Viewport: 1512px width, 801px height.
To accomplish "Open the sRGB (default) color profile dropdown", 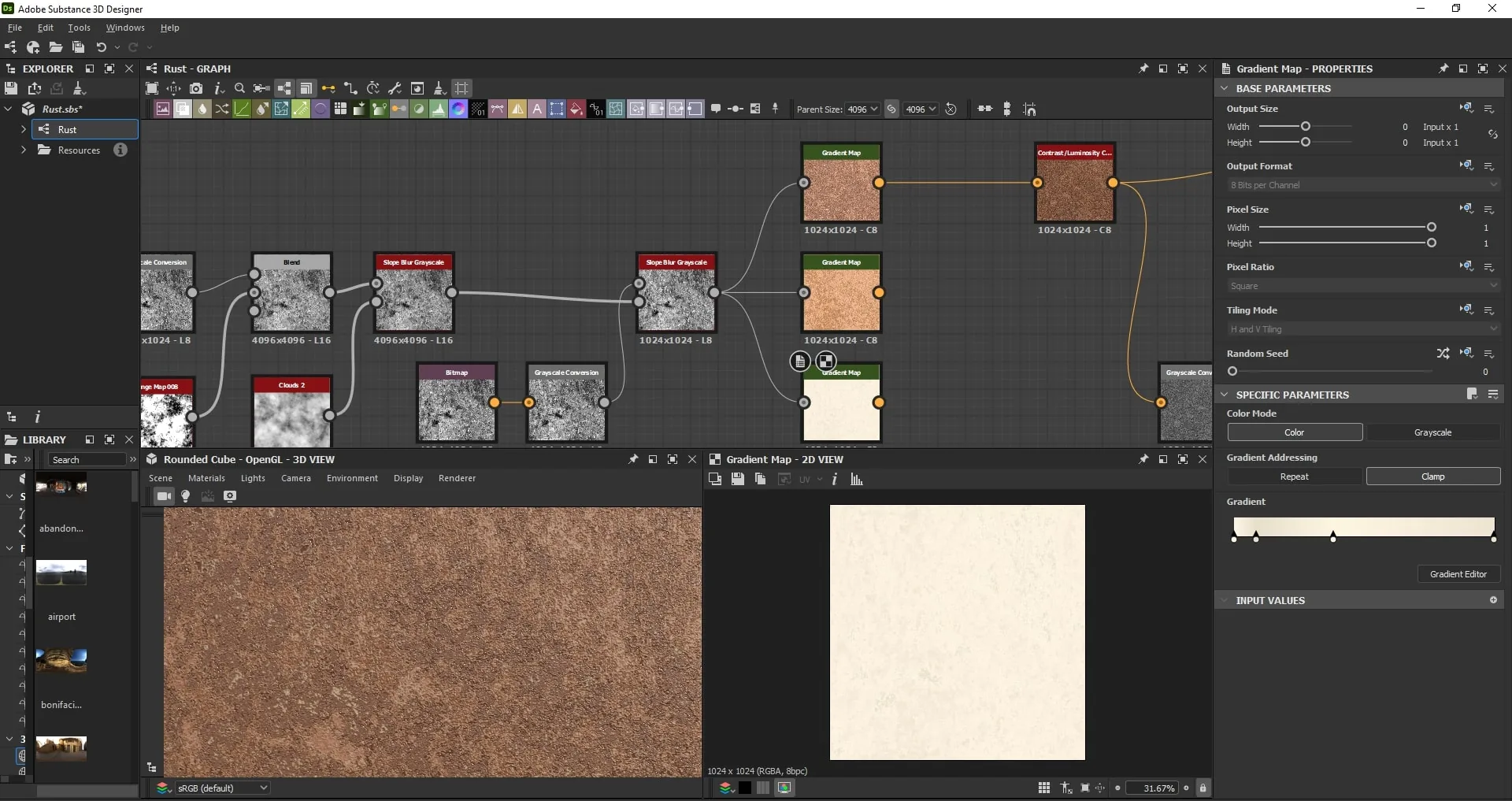I will [222, 788].
